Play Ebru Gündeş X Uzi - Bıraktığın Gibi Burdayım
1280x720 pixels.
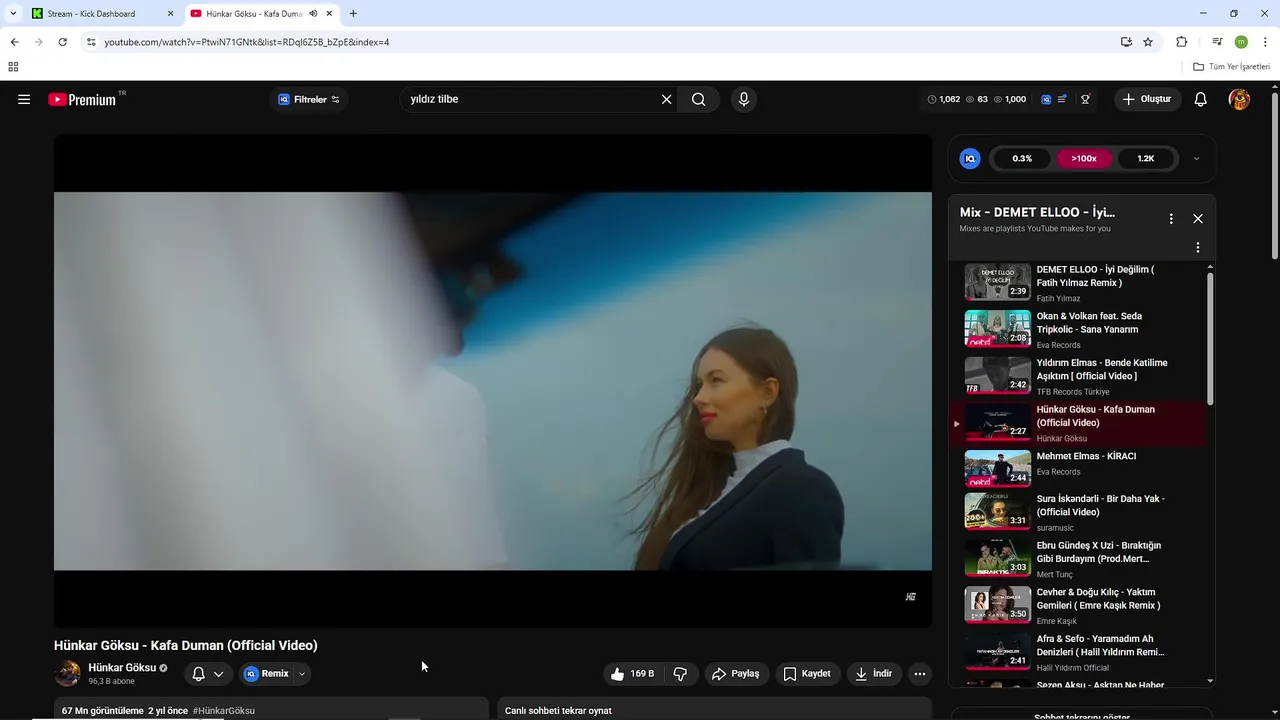click(x=1078, y=558)
